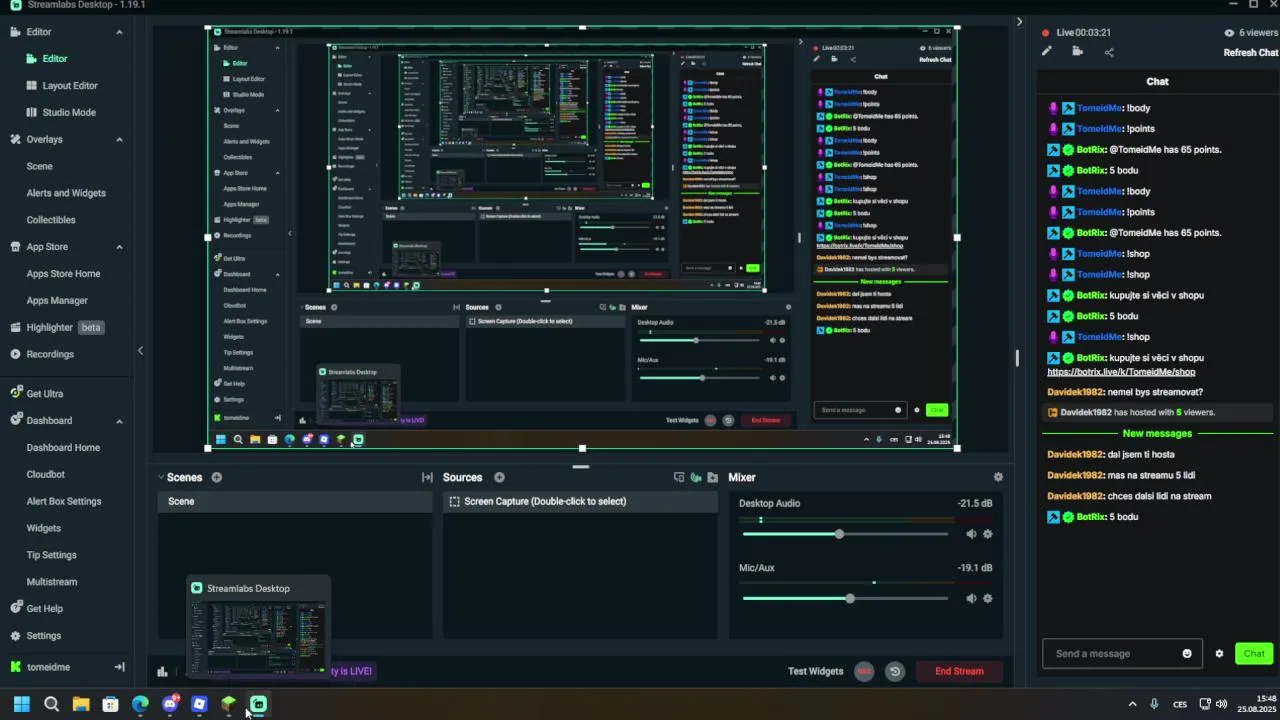The height and width of the screenshot is (720, 1280).
Task: Open Get Help
Action: (37, 609)
